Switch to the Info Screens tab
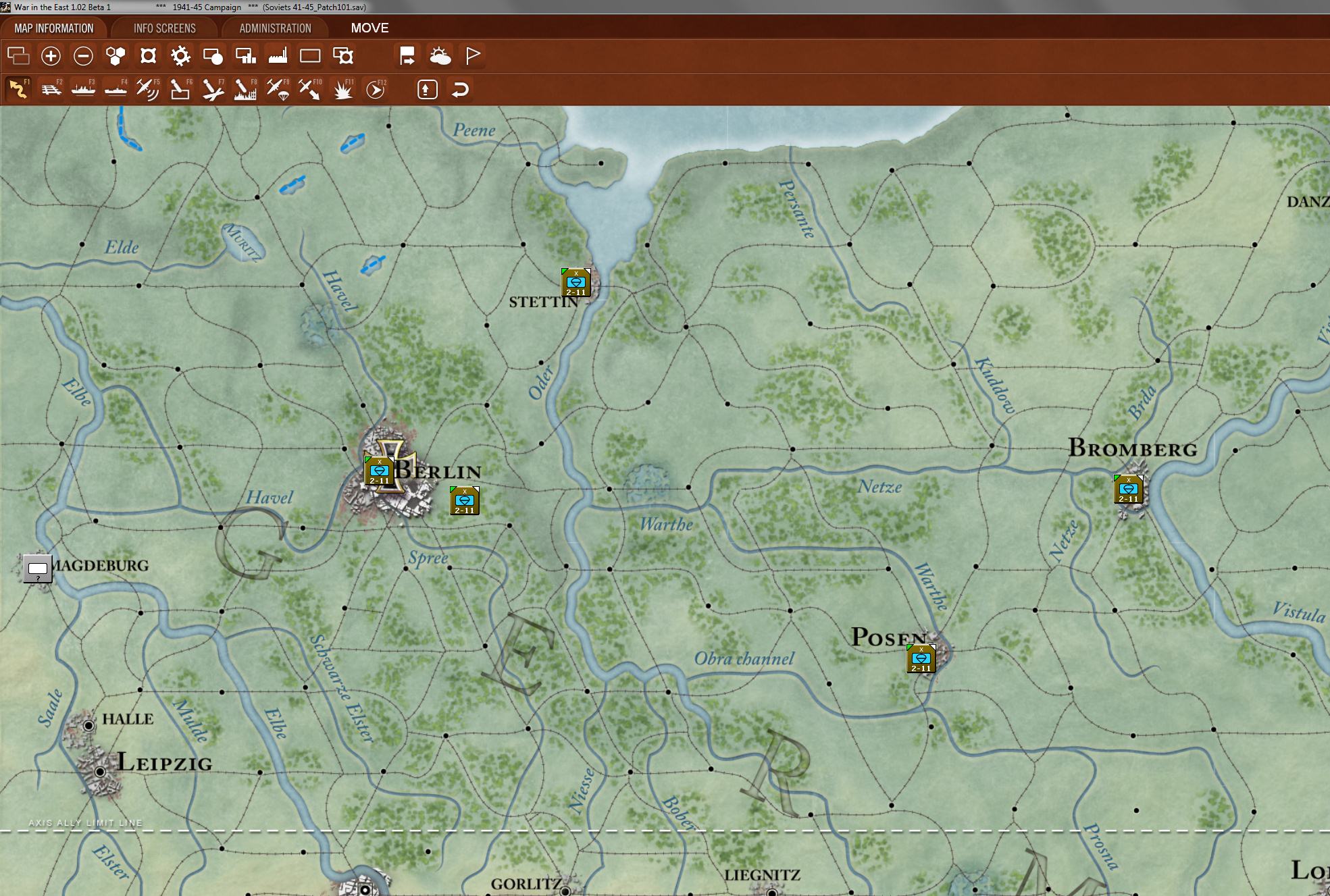 [165, 28]
